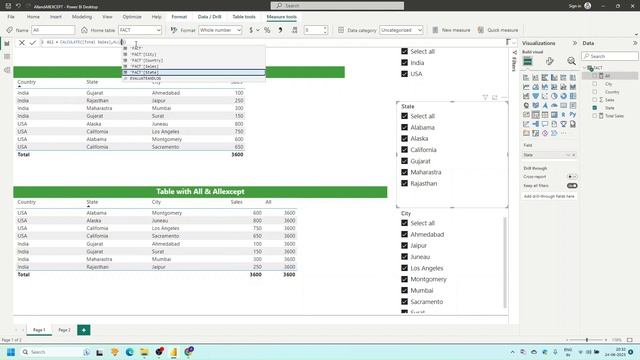Screen dimensions: 640x360
Task: Cancel the formula edit with the X icon
Action: pyautogui.click(x=22, y=42)
